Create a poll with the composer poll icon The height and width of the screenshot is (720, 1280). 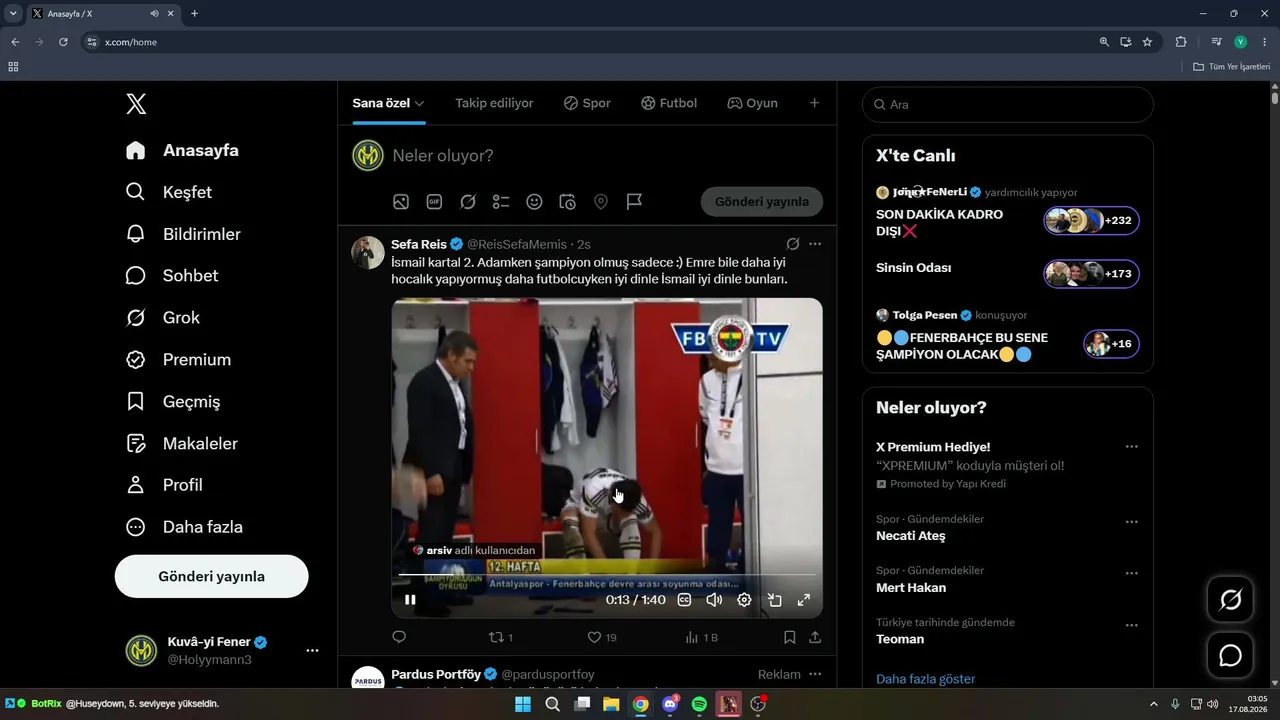pos(501,202)
